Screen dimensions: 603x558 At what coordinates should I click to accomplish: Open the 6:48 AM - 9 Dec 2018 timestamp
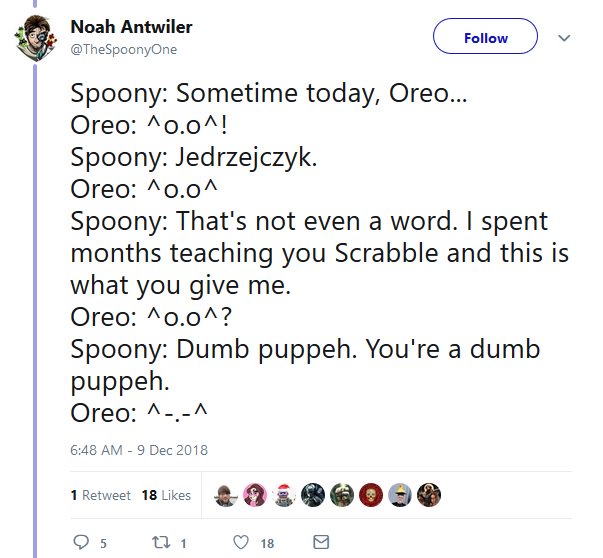pyautogui.click(x=139, y=449)
